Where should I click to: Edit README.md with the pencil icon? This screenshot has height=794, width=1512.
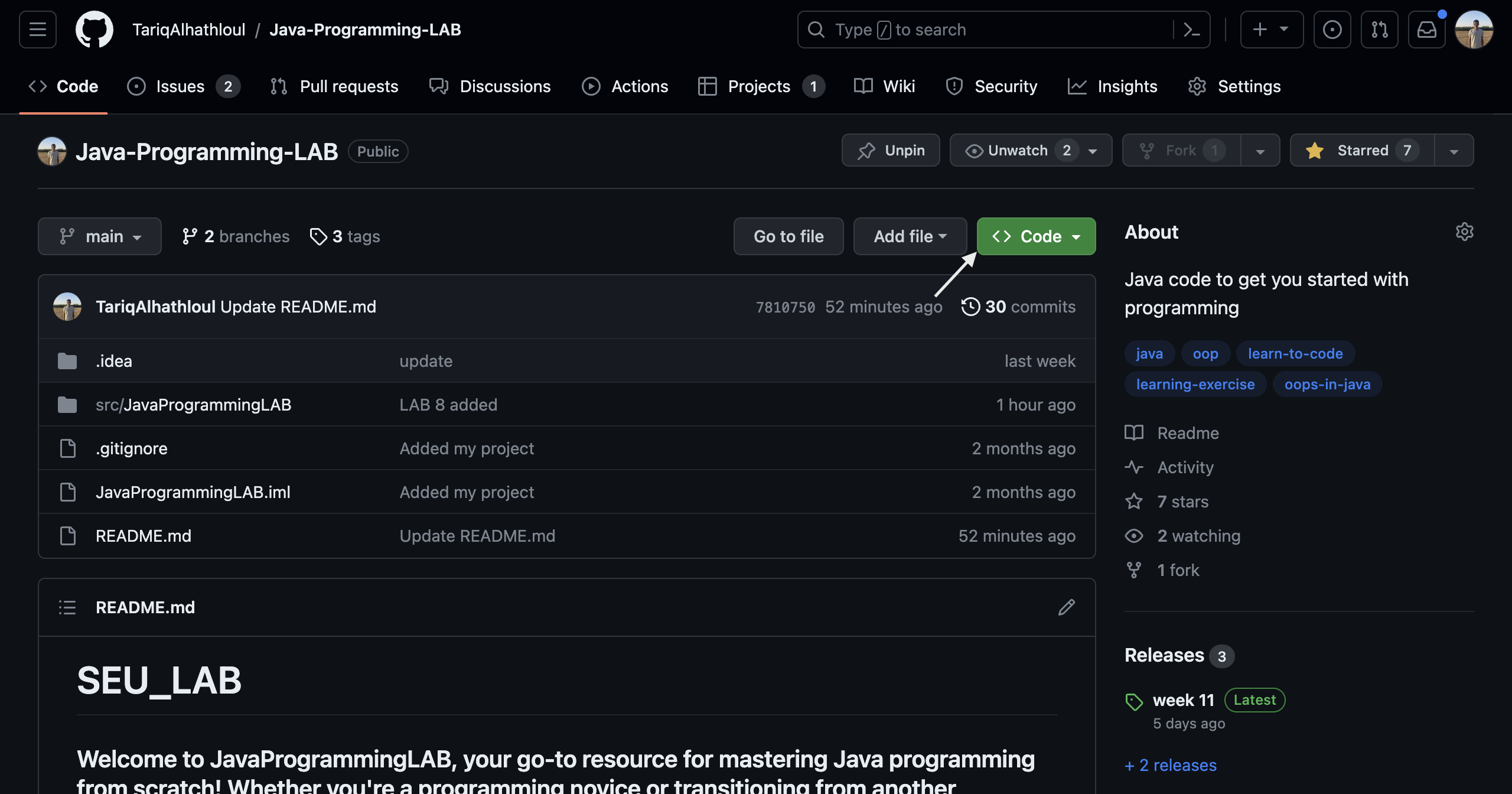[1066, 607]
